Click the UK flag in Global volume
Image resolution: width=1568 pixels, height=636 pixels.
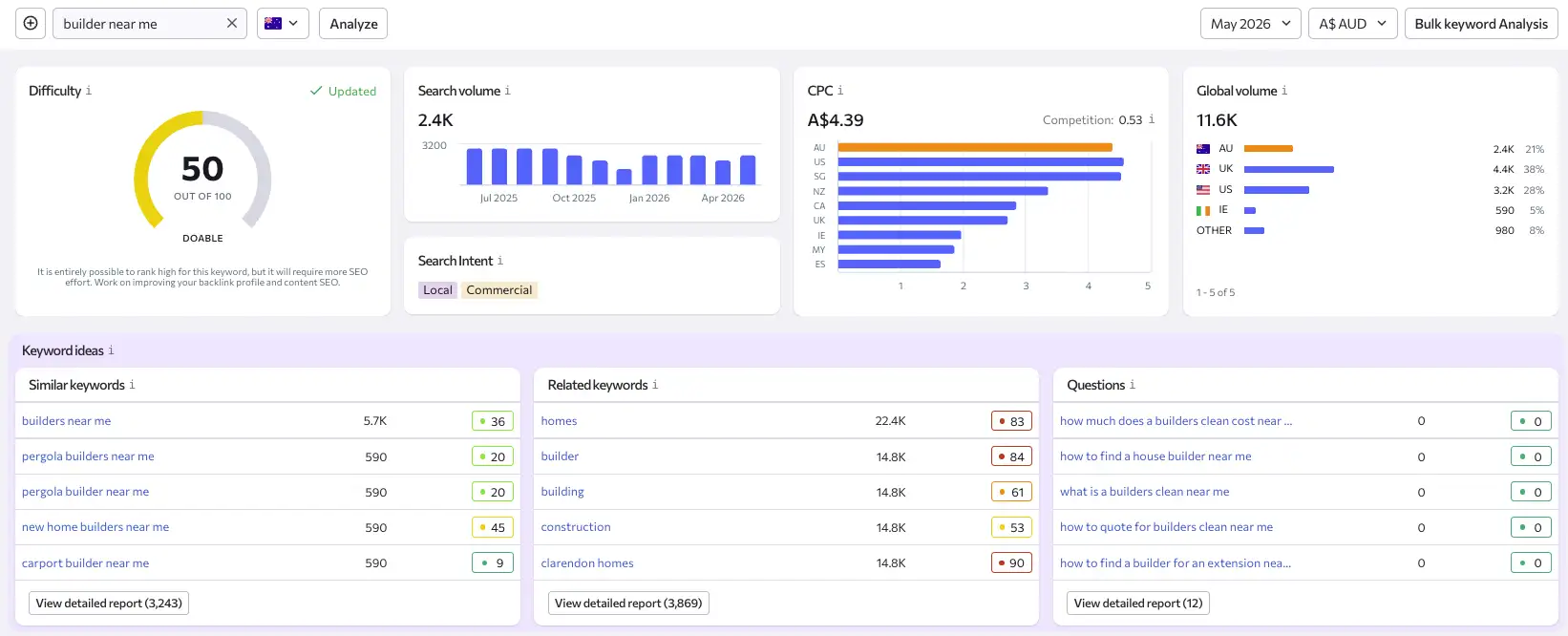[x=1203, y=169]
